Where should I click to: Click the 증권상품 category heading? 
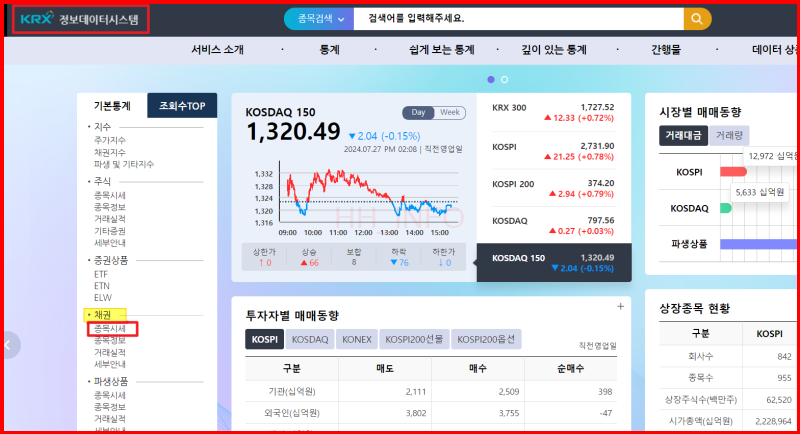111,261
